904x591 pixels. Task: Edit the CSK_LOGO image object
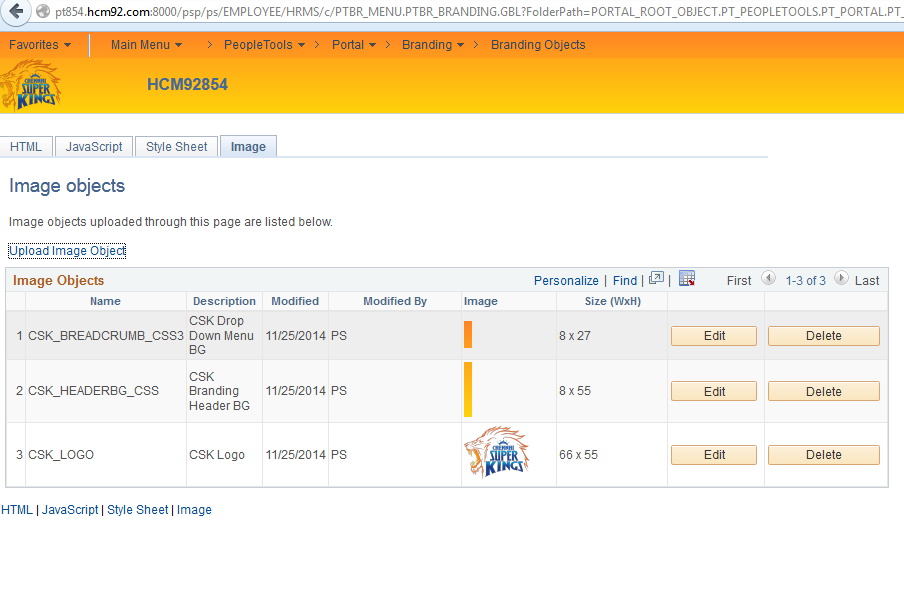tap(714, 455)
